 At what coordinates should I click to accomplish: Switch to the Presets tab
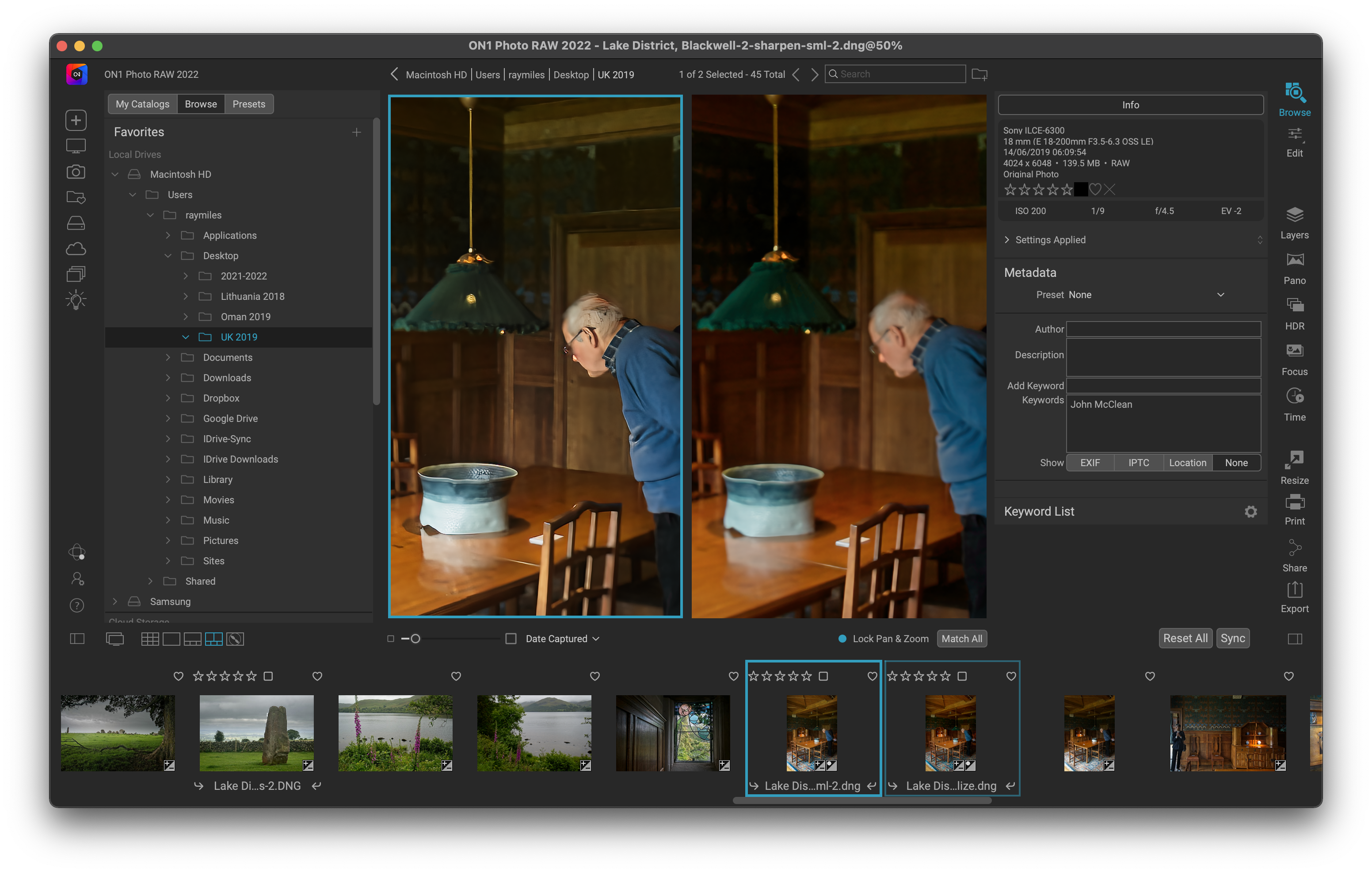[248, 104]
